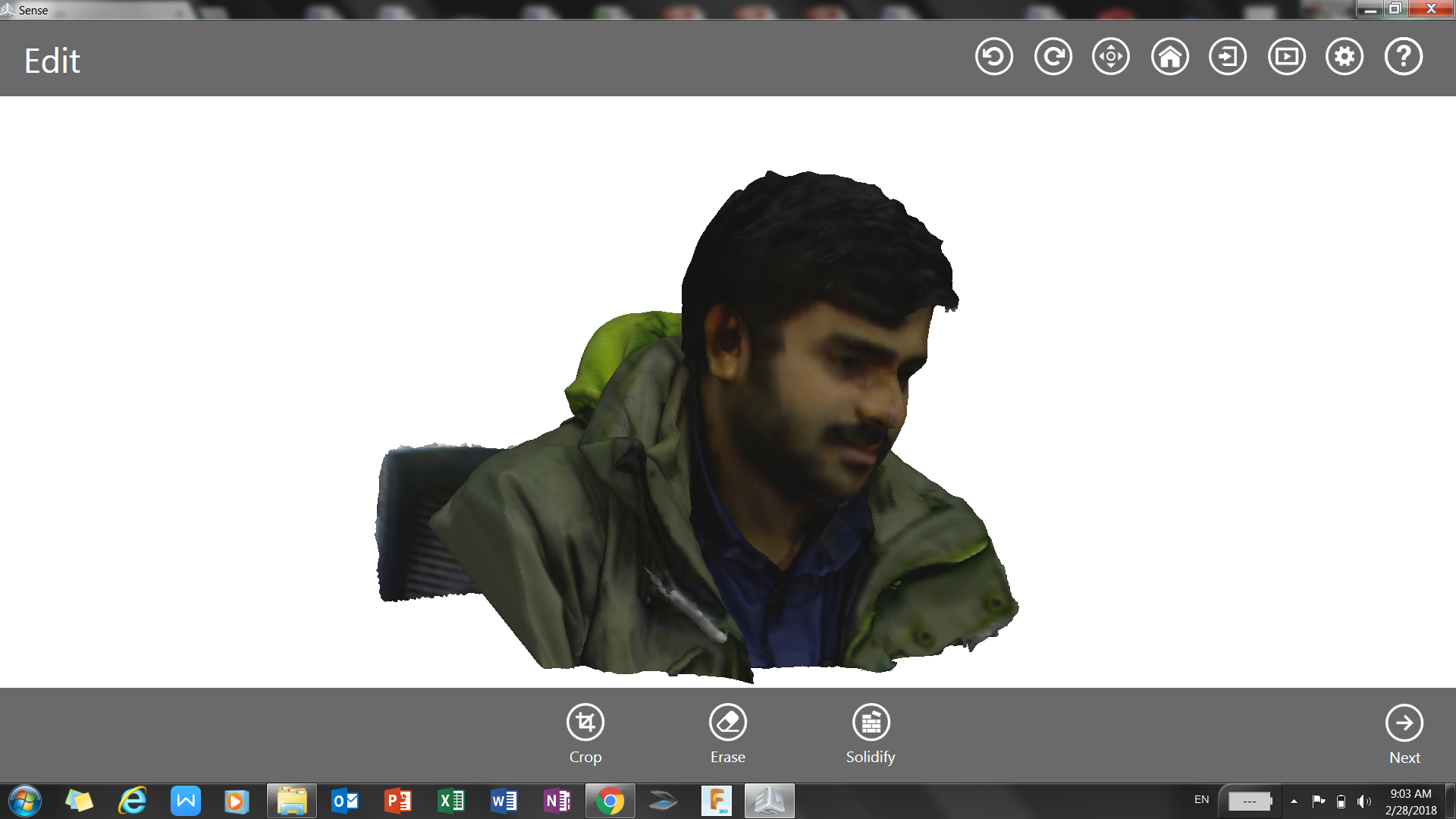Click the import/sign-in arrow icon

[1228, 57]
